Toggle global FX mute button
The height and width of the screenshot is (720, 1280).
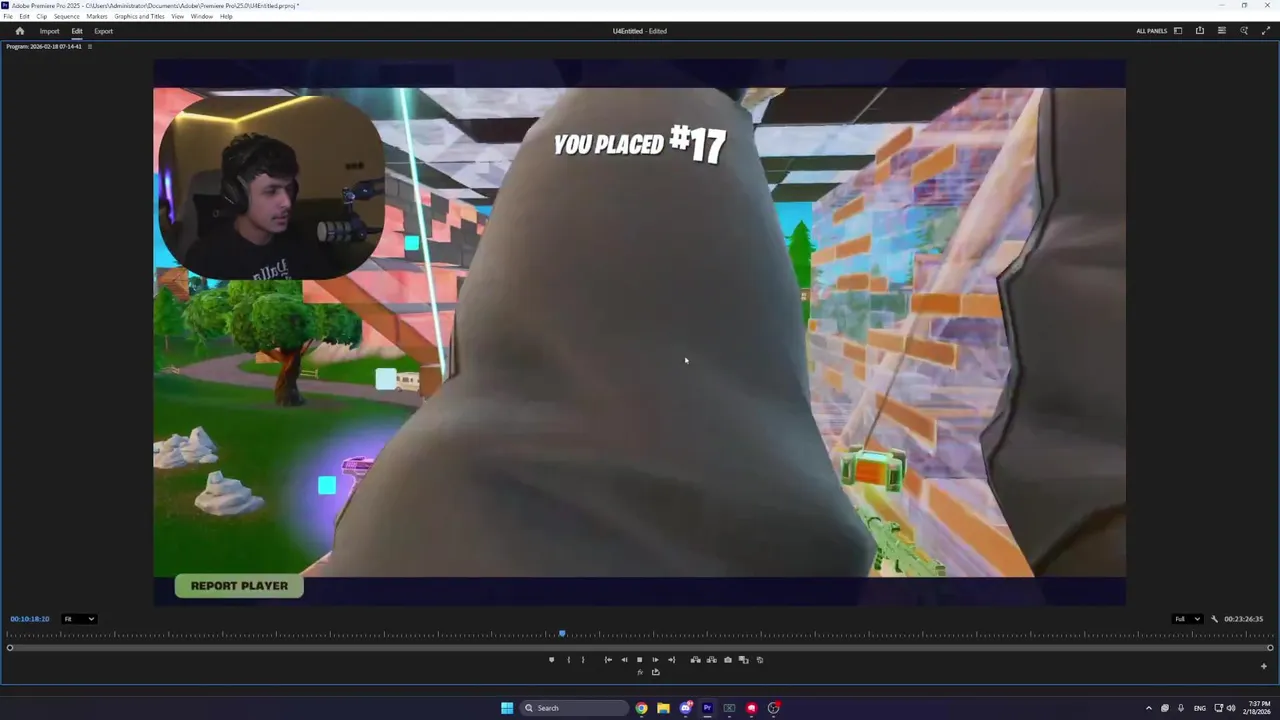640,672
